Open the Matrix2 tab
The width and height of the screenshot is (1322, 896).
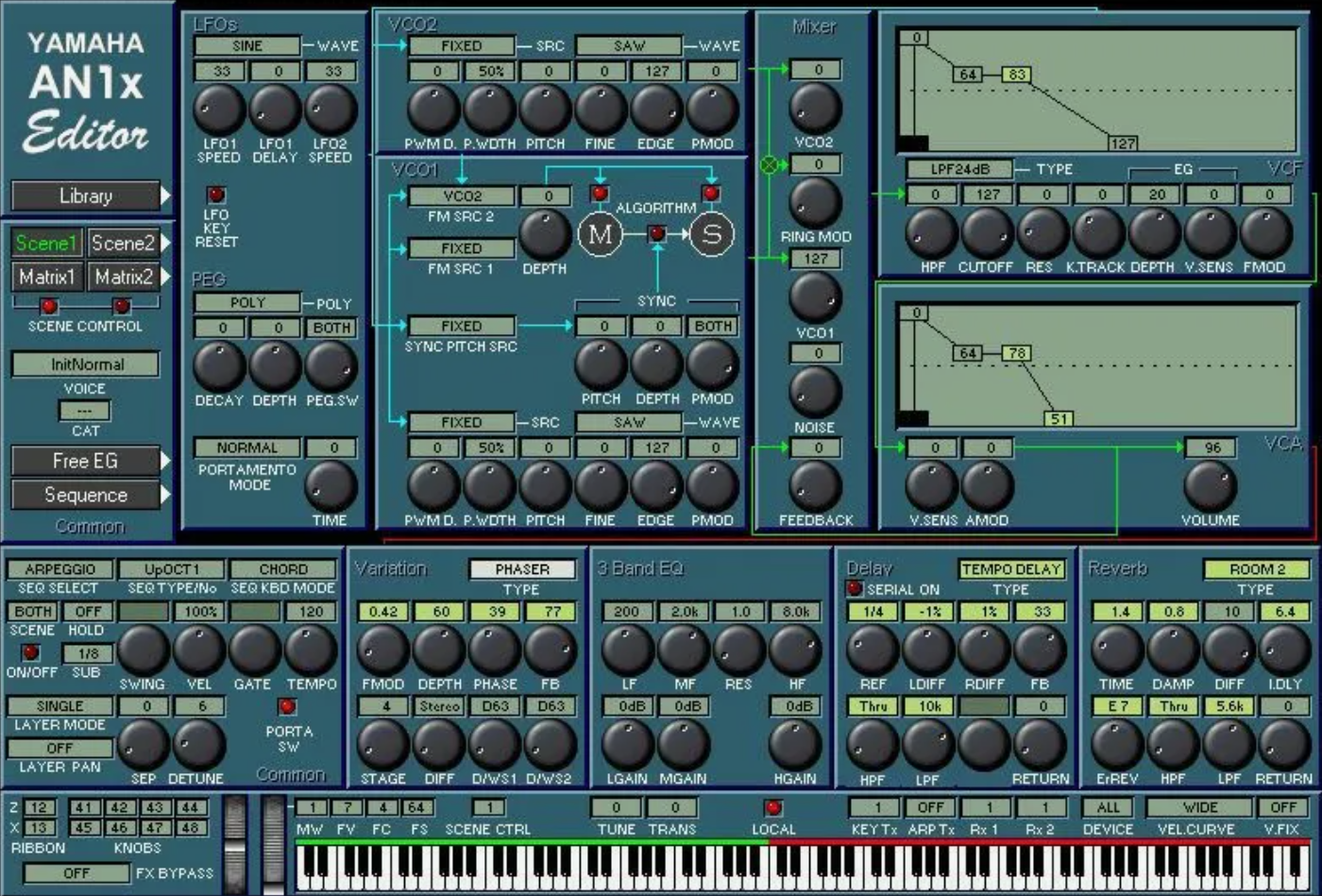(122, 277)
